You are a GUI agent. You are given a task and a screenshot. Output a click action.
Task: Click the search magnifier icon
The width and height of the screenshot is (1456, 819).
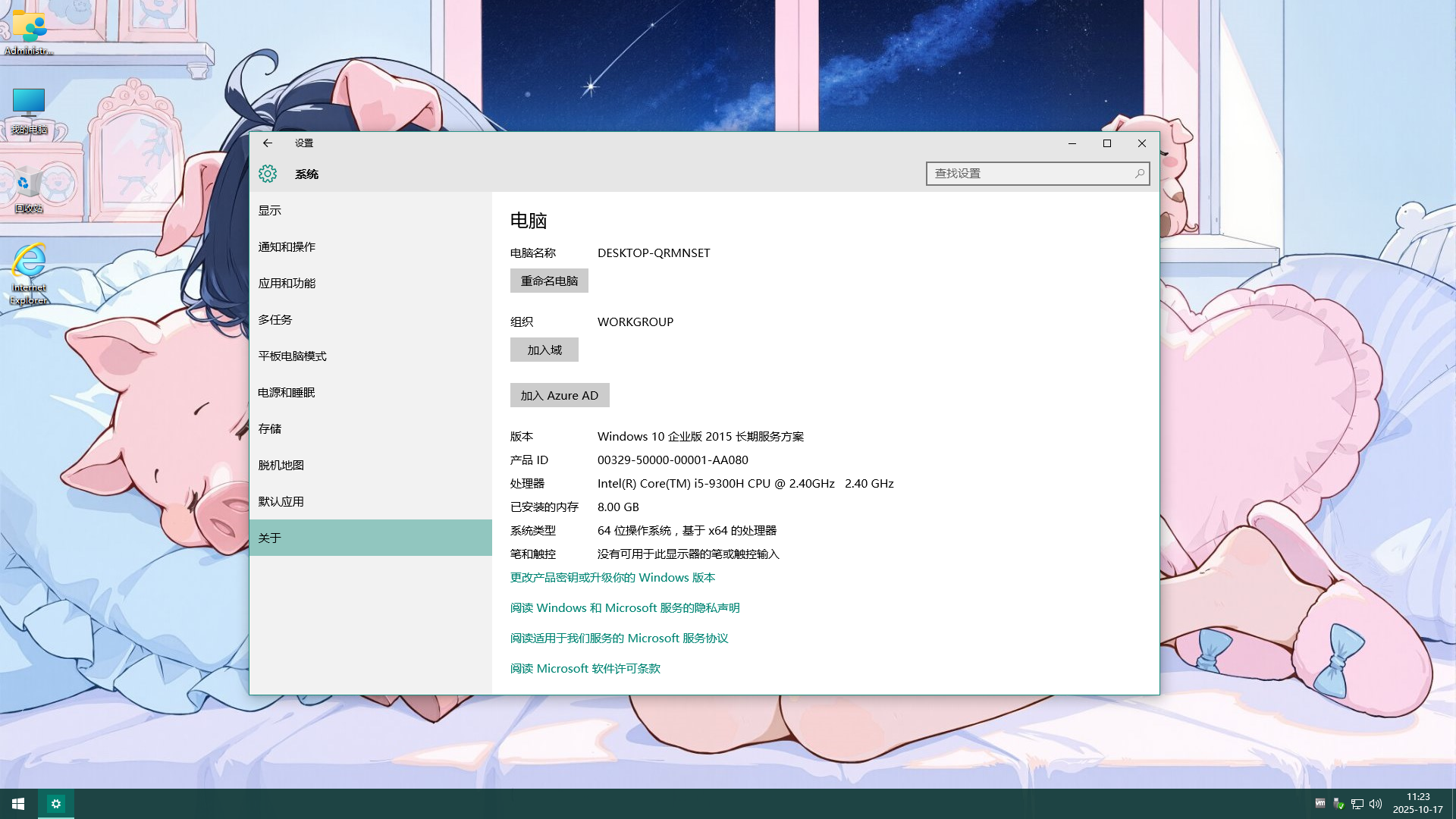pos(1139,174)
